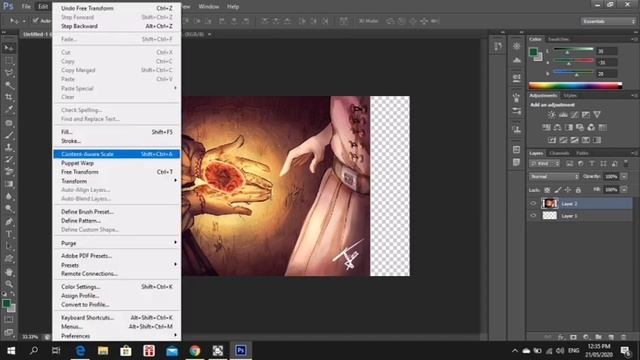This screenshot has height=360, width=640.
Task: Delete layer with the trash icon
Action: (623, 337)
